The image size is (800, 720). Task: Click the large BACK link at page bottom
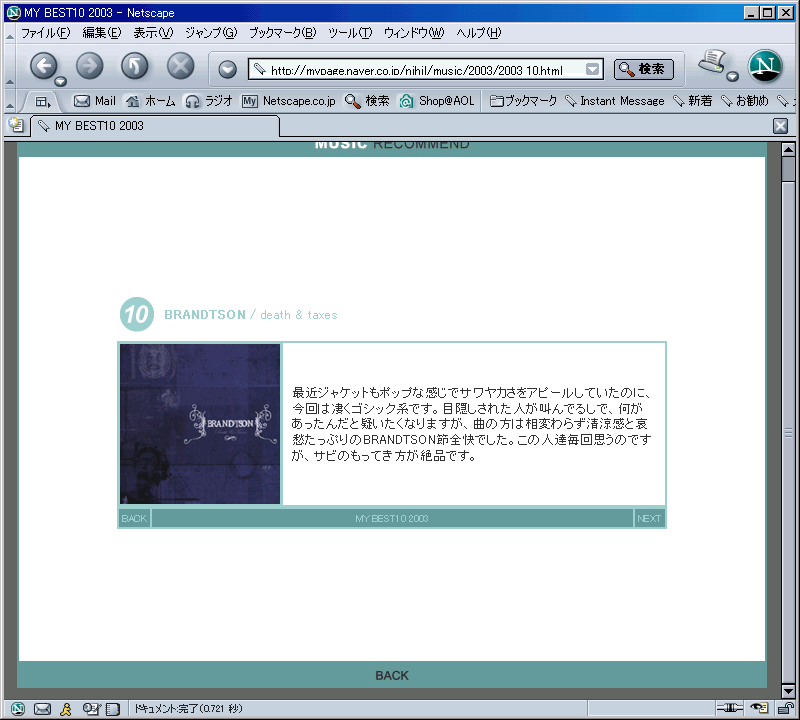[x=392, y=676]
